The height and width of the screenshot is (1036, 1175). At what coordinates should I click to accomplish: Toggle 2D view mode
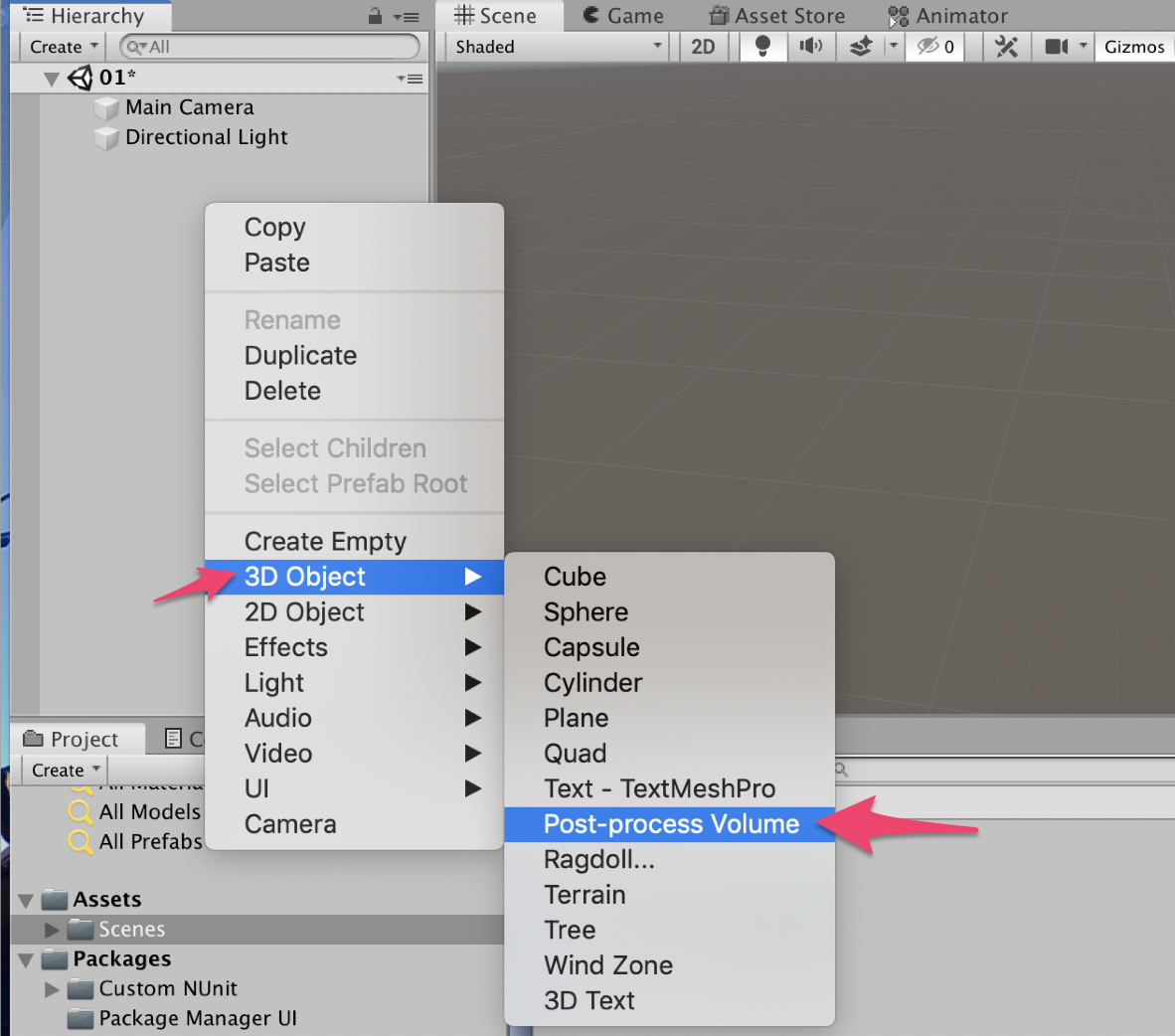point(702,47)
